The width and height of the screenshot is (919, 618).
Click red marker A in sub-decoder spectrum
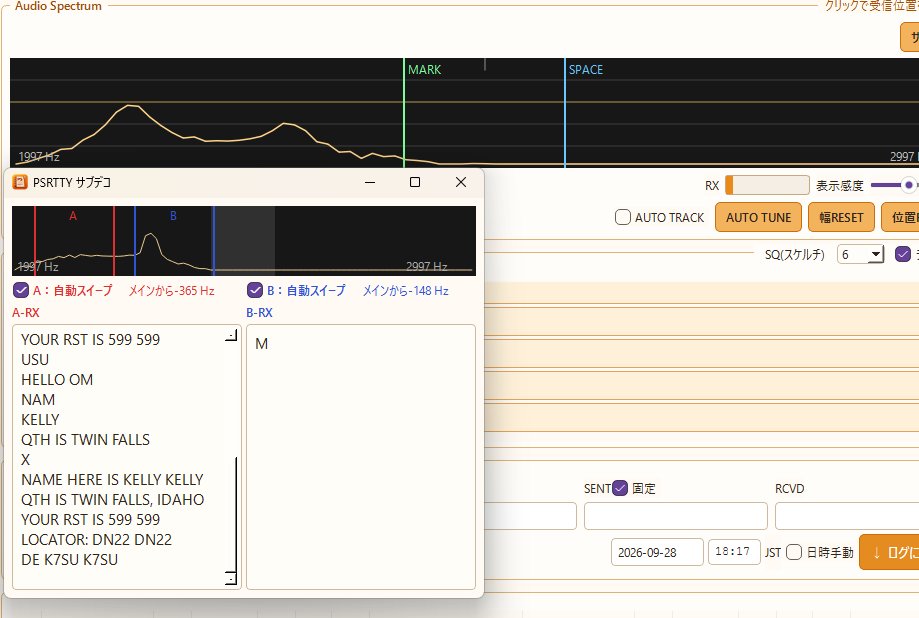73,216
